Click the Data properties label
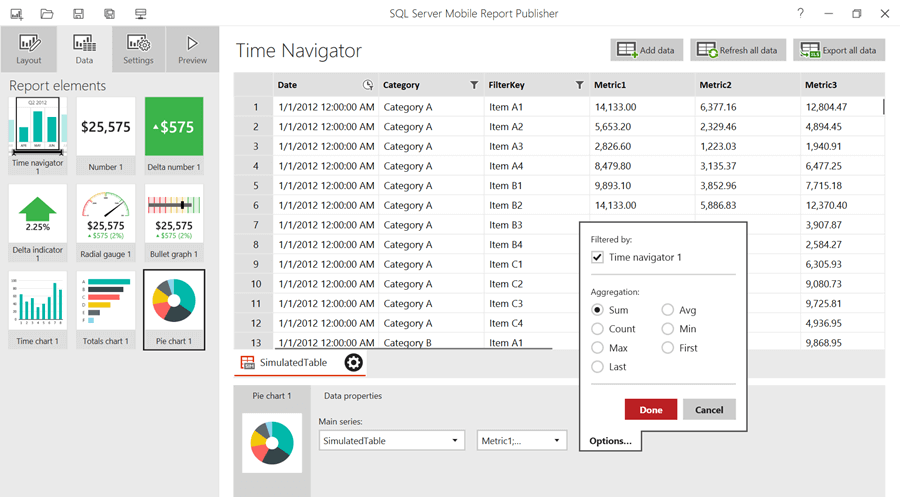 (353, 396)
